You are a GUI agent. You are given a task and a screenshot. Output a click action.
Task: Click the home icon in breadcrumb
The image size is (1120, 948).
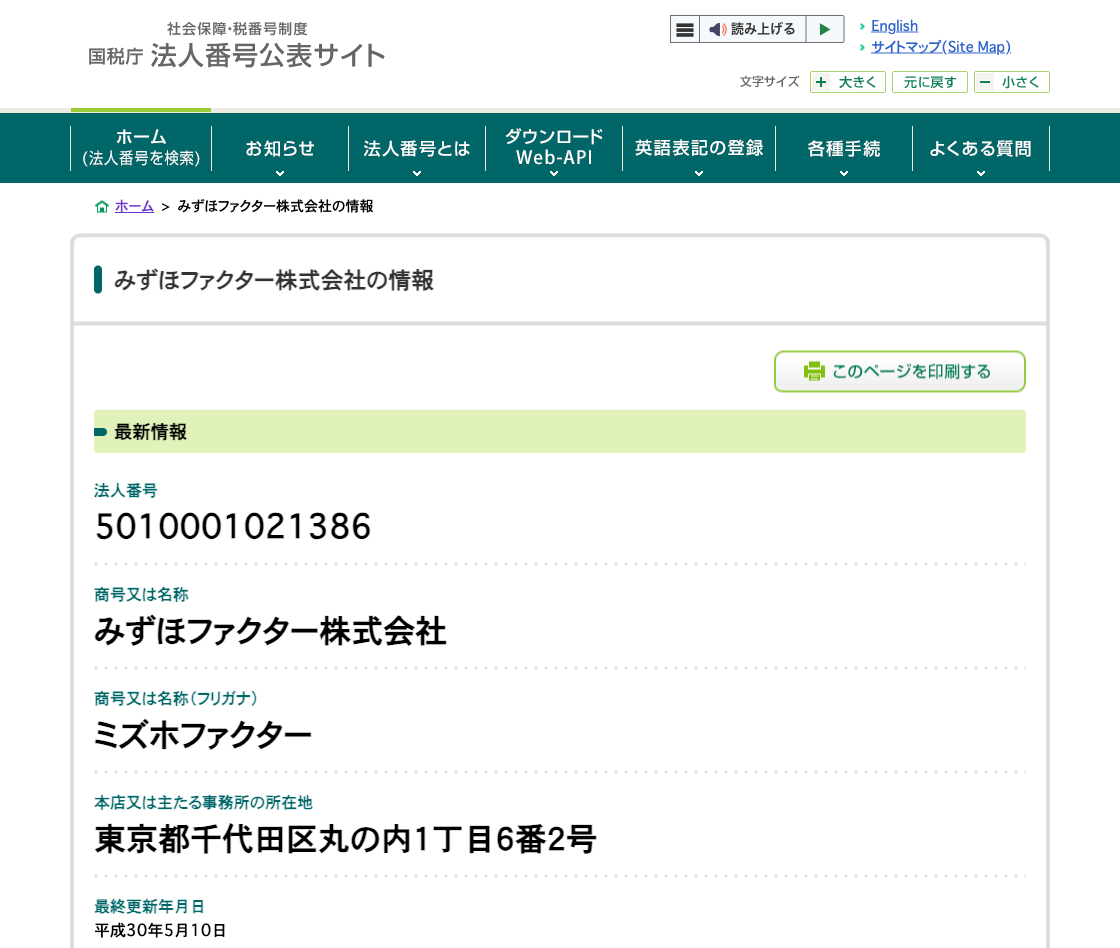coord(101,206)
